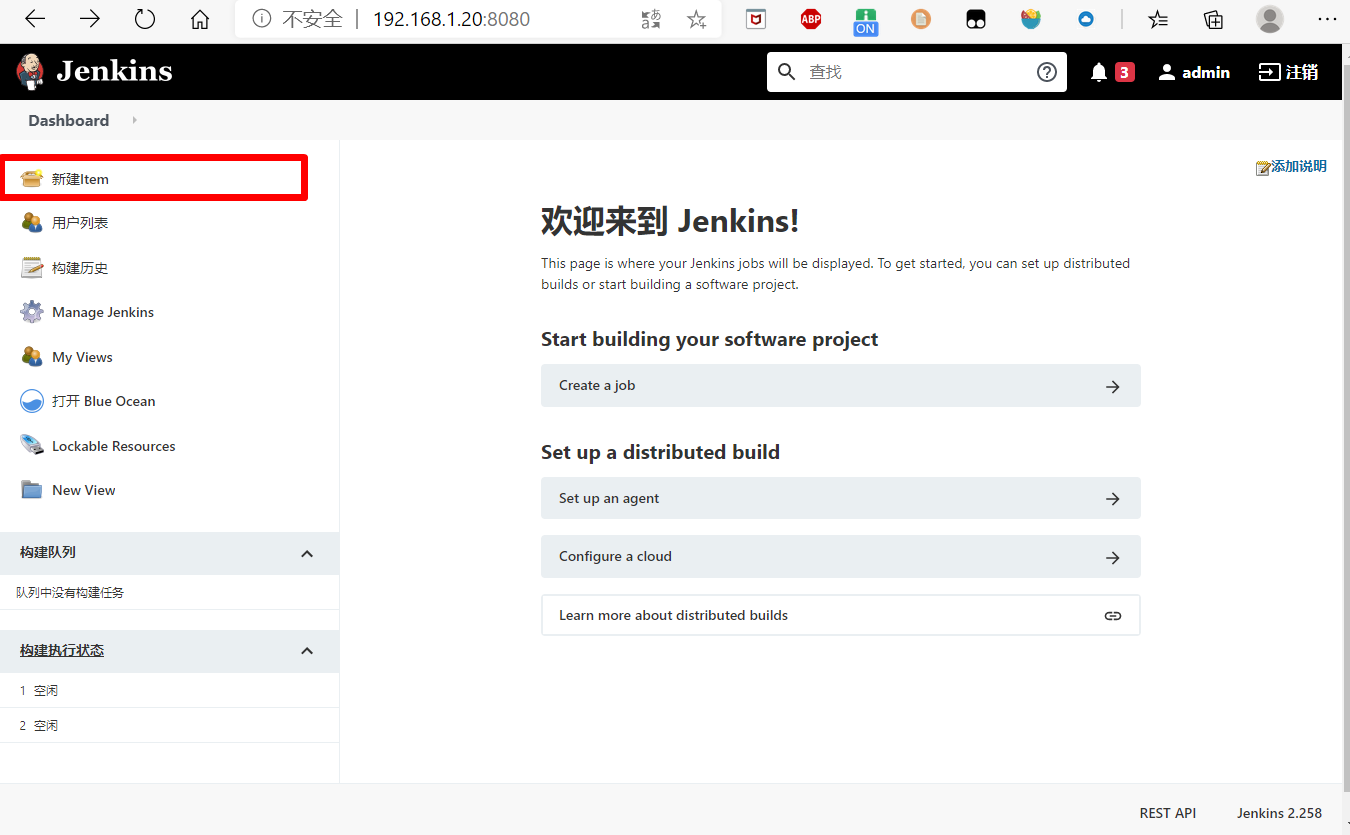Open Learn more about distributed builds
Image resolution: width=1350 pixels, height=835 pixels.
(x=841, y=615)
